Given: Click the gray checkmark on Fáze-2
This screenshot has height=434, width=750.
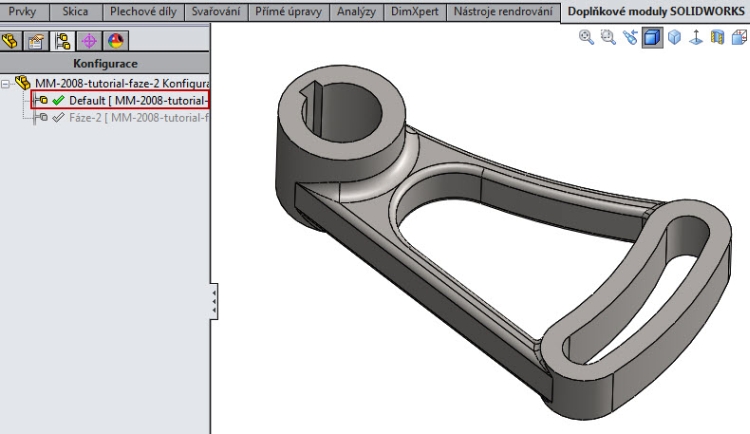Looking at the screenshot, I should click(58, 118).
